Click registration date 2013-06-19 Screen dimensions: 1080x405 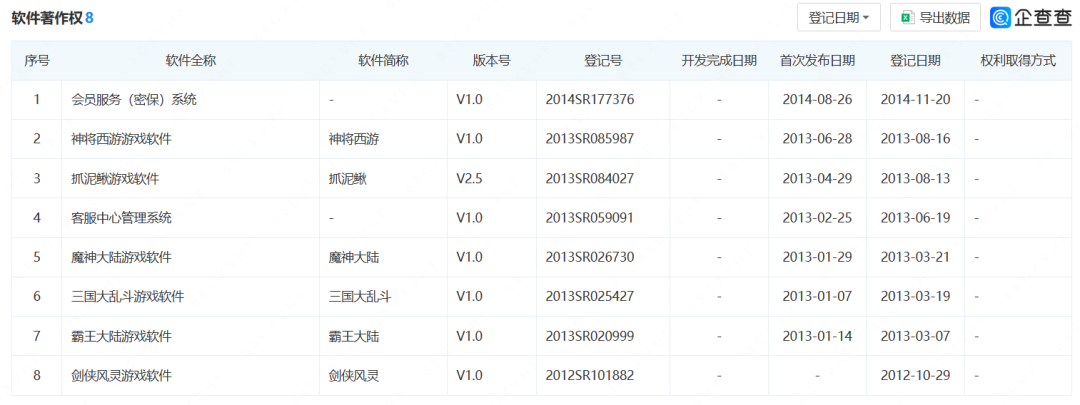pyautogui.click(x=915, y=218)
